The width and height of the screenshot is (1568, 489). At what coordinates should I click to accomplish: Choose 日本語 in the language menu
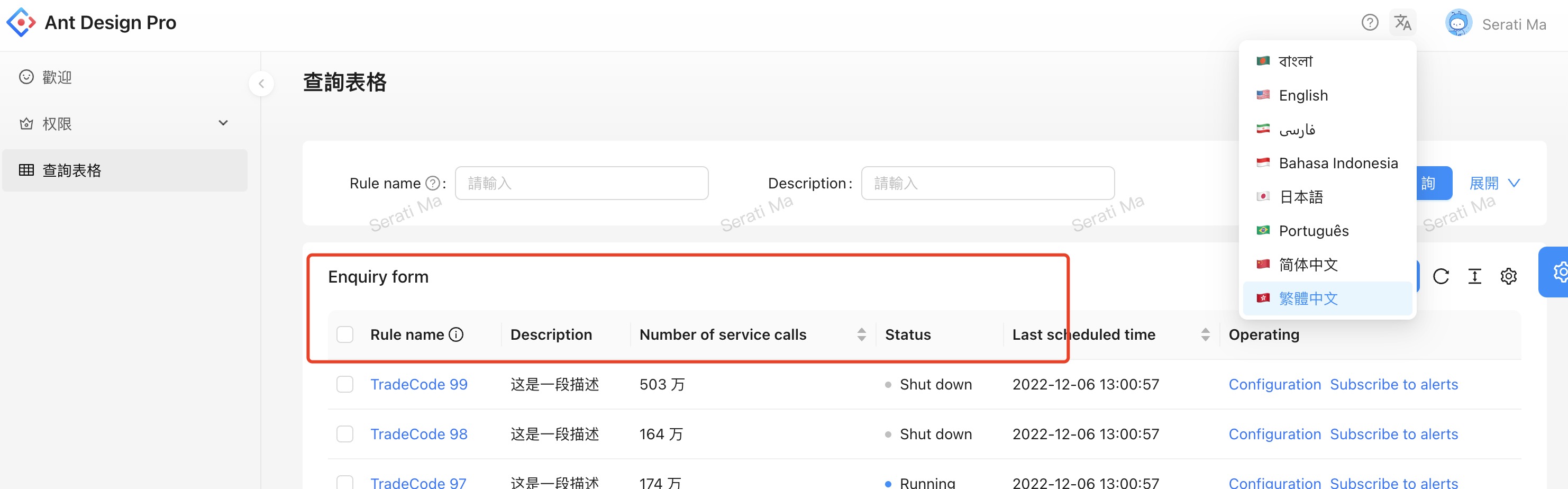pos(1302,197)
